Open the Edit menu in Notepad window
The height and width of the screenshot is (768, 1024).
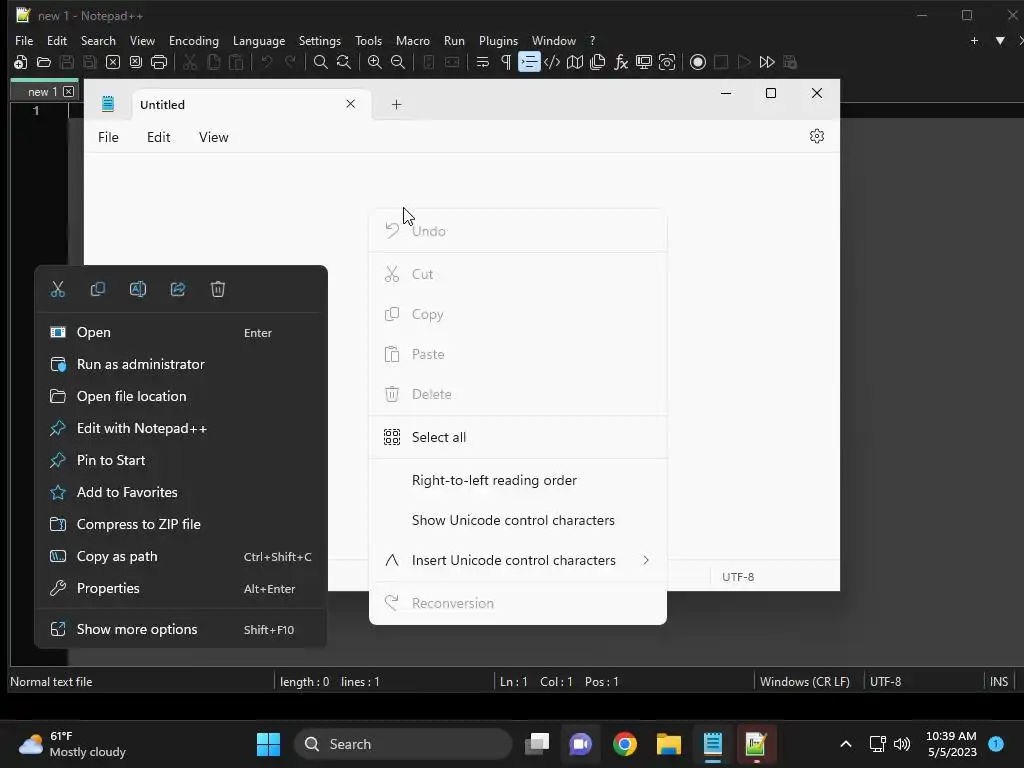[159, 137]
